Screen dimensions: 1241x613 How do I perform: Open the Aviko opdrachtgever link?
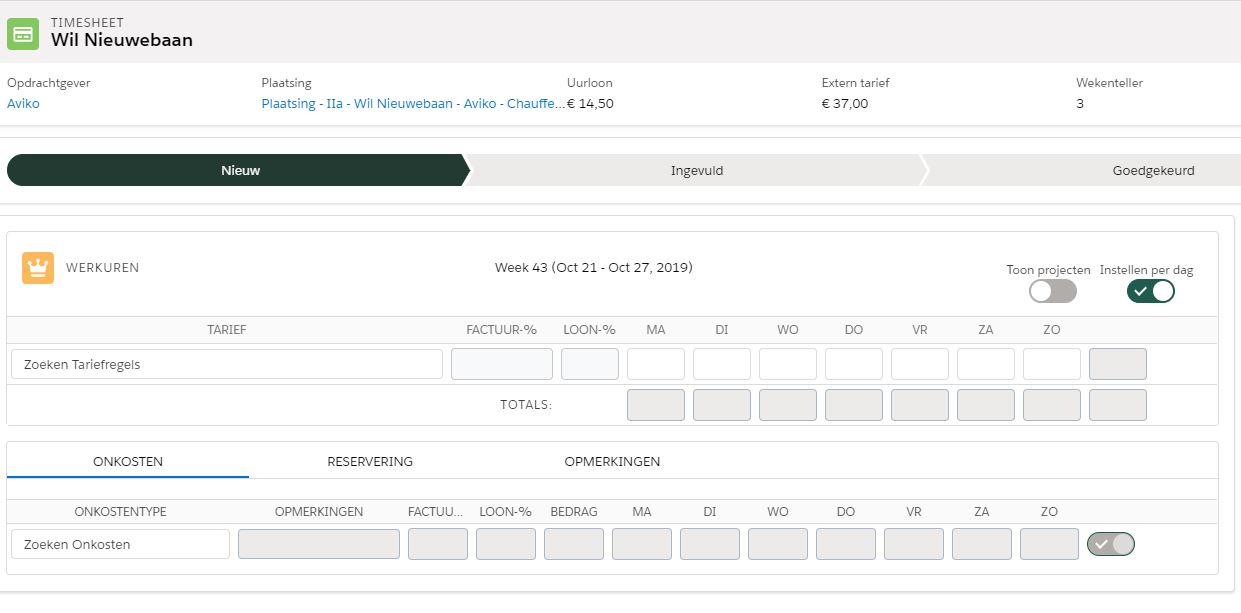point(23,103)
